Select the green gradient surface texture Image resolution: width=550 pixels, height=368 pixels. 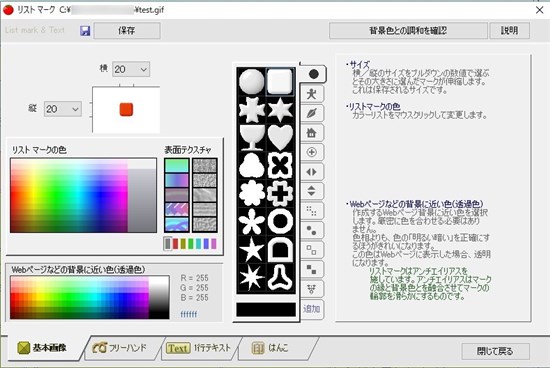(x=177, y=166)
